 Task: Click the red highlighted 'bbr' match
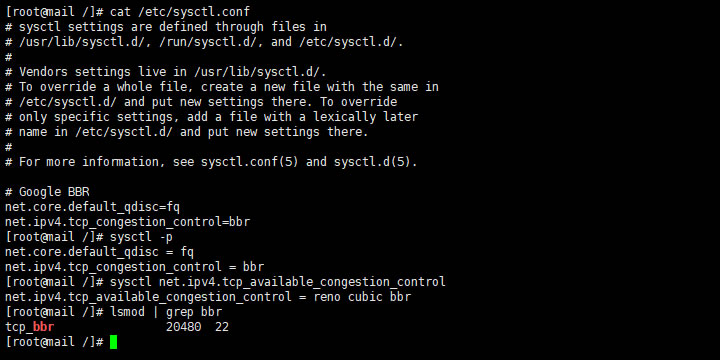[x=44, y=327]
